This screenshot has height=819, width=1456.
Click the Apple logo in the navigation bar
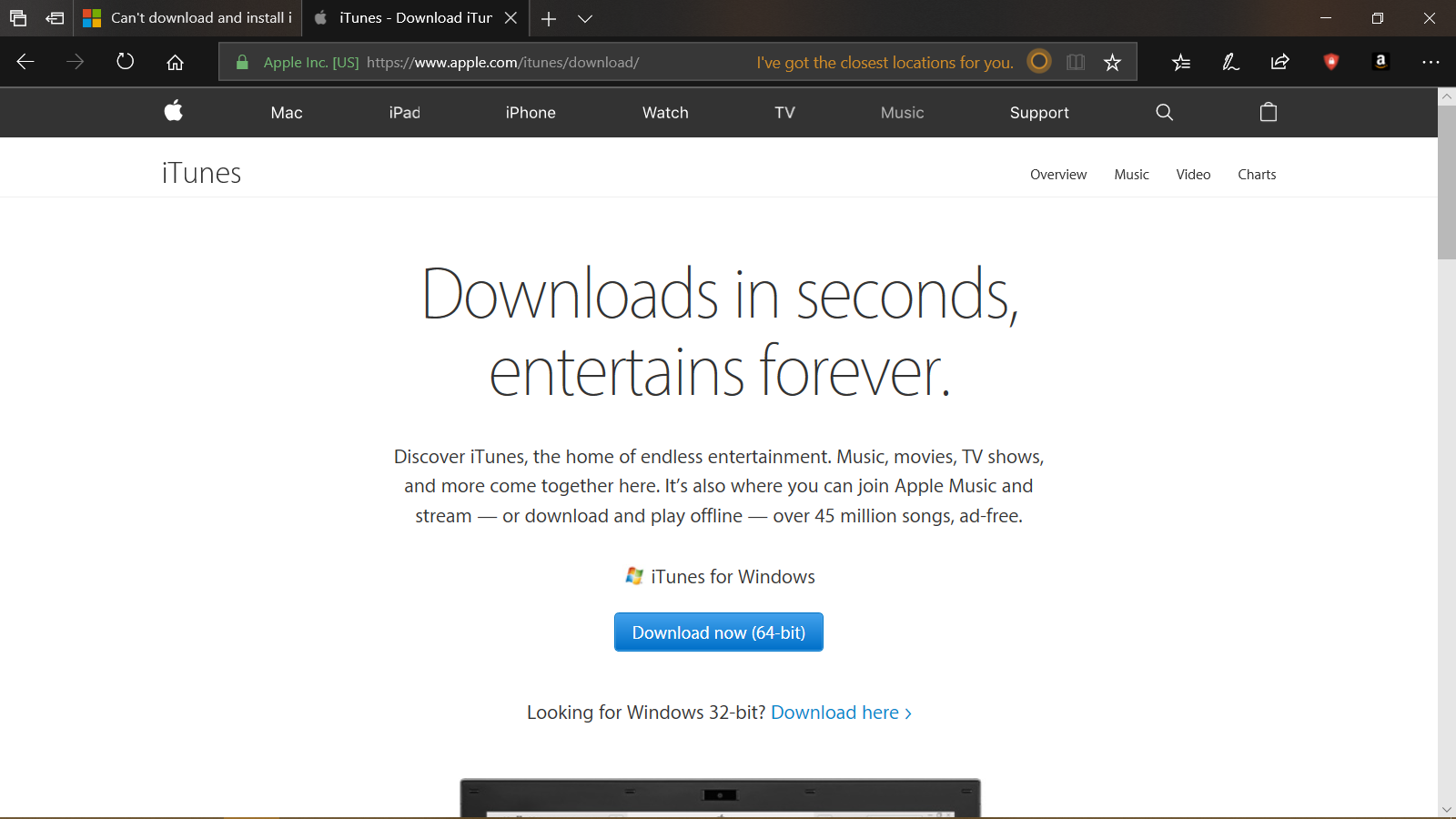coord(174,111)
